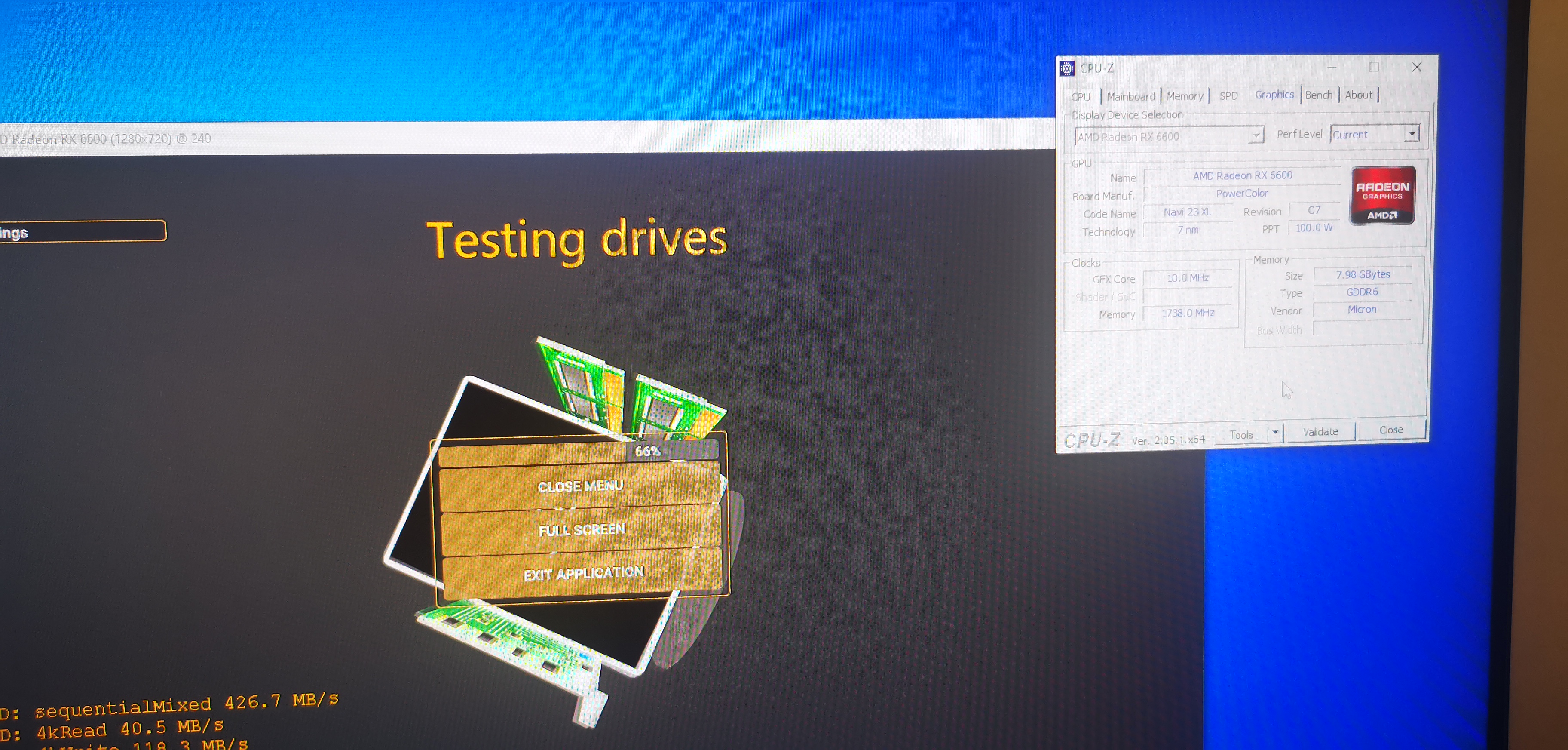Show the About tab
This screenshot has width=1568, height=750.
click(x=1358, y=95)
